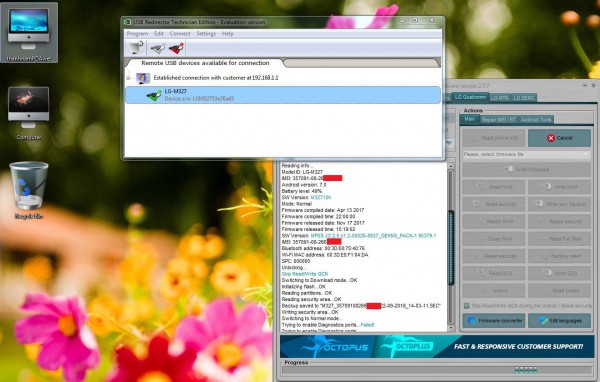Select the Main actions tab

470,119
